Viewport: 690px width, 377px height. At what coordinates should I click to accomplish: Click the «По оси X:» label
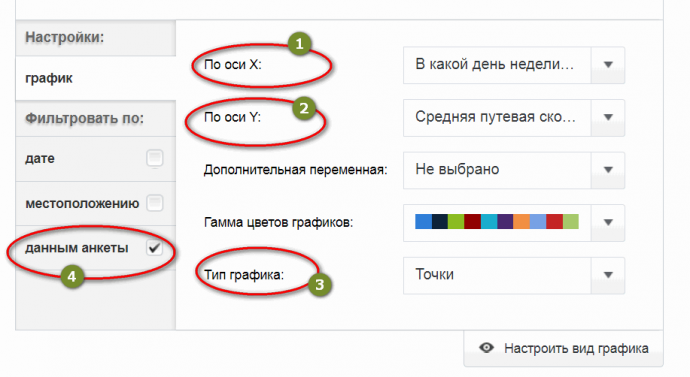(x=233, y=65)
